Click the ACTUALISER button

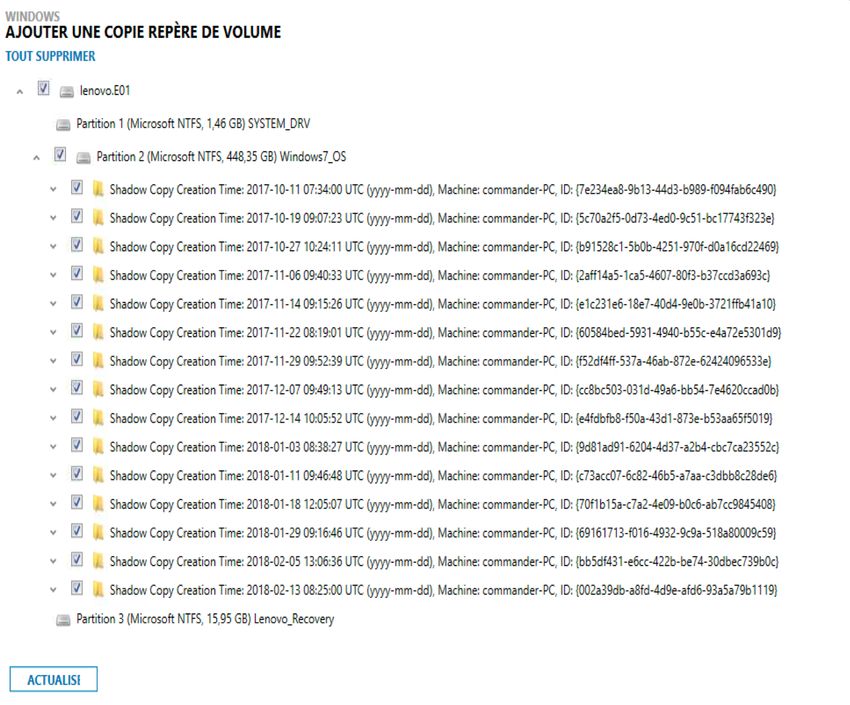[x=54, y=679]
